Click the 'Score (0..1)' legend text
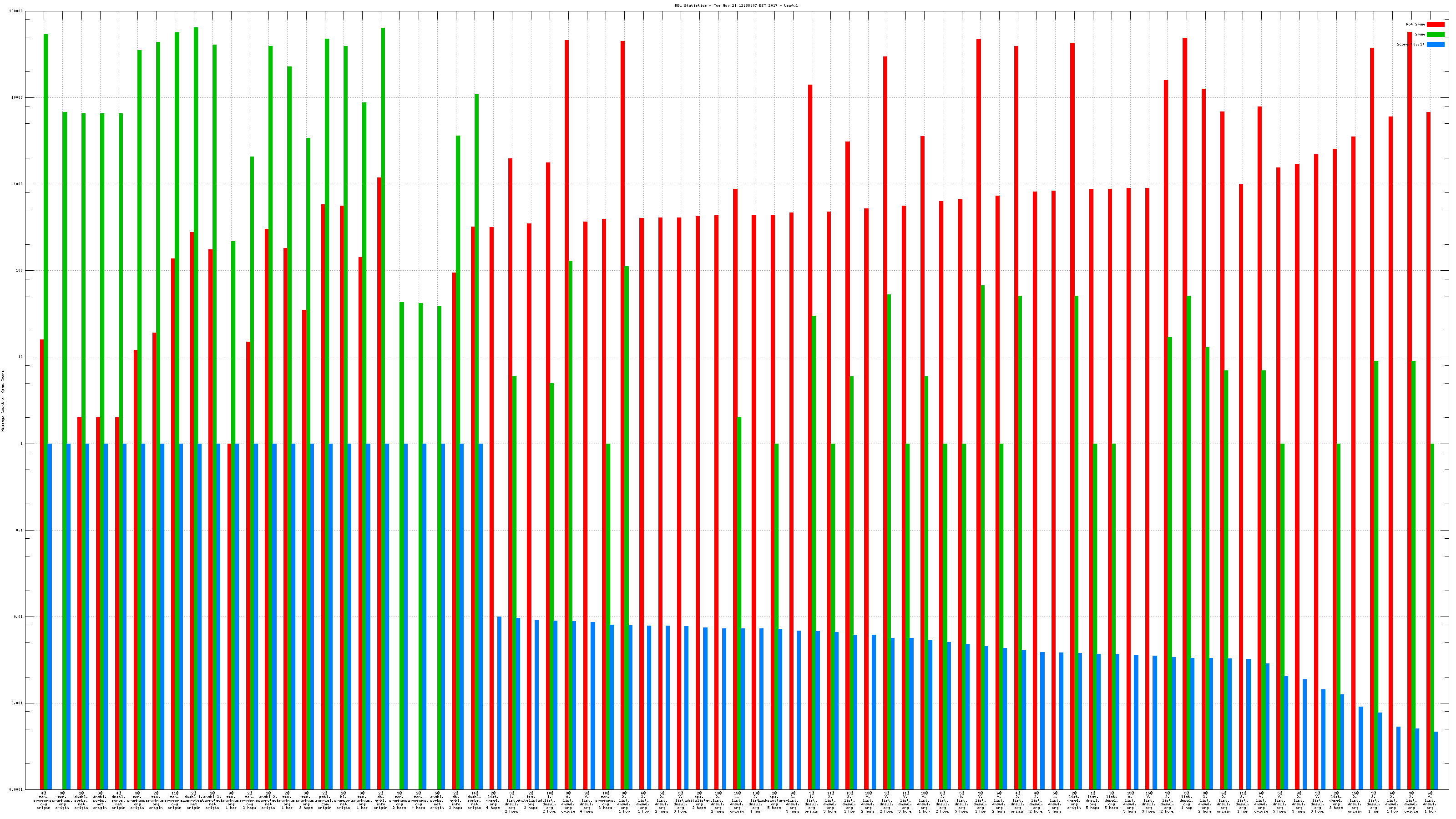The width and height of the screenshot is (1456, 819). (1410, 44)
